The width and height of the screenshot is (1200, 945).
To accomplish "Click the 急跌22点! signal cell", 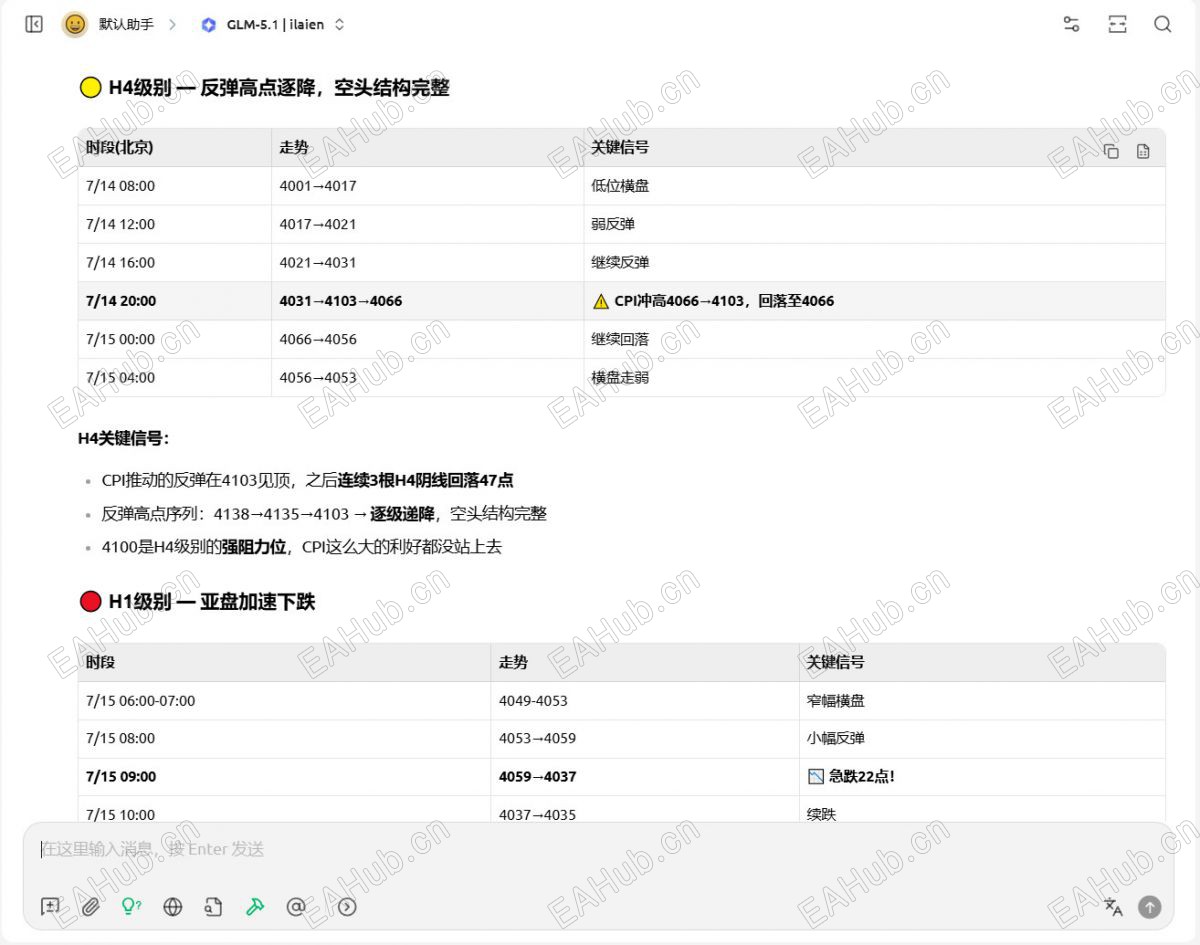I will click(982, 777).
